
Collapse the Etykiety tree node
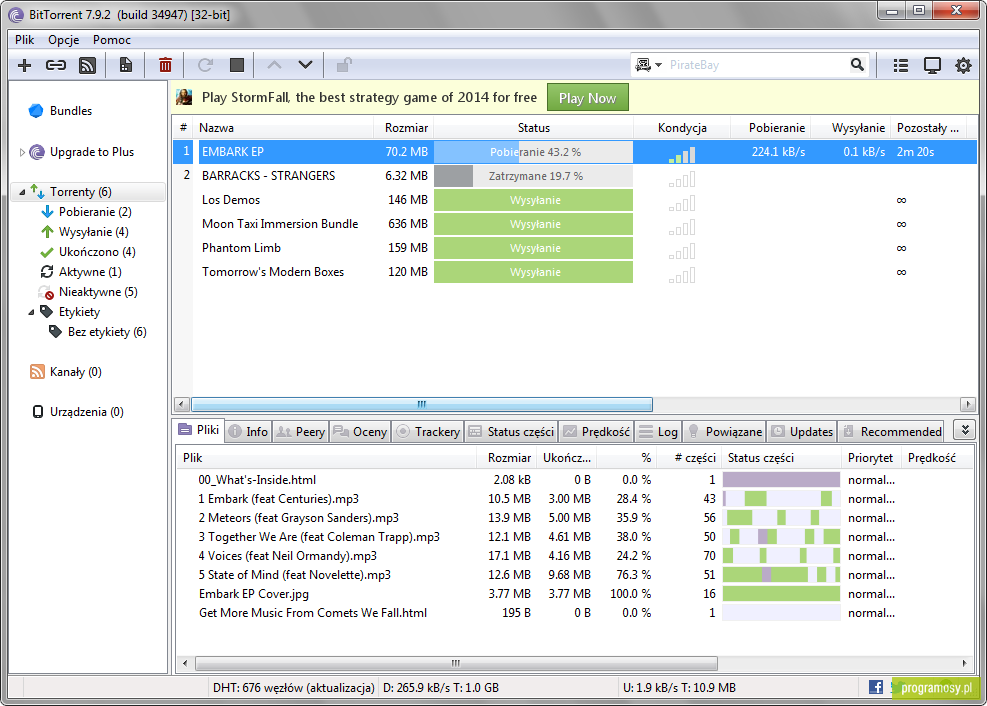click(31, 312)
